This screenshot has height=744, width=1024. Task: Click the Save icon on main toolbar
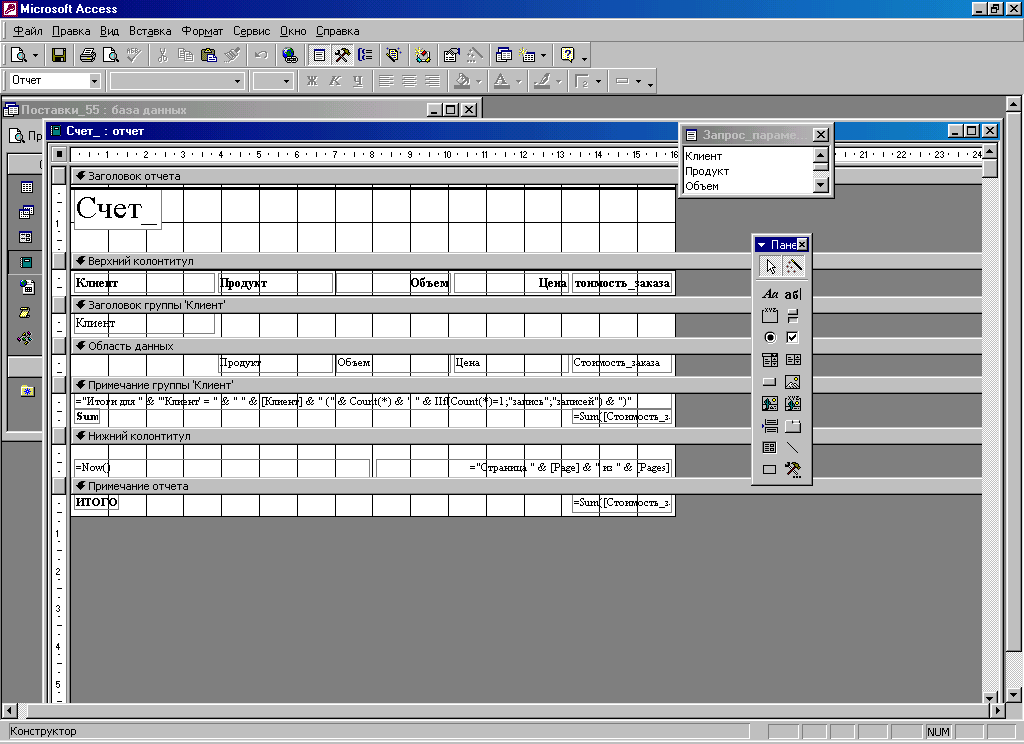click(59, 56)
